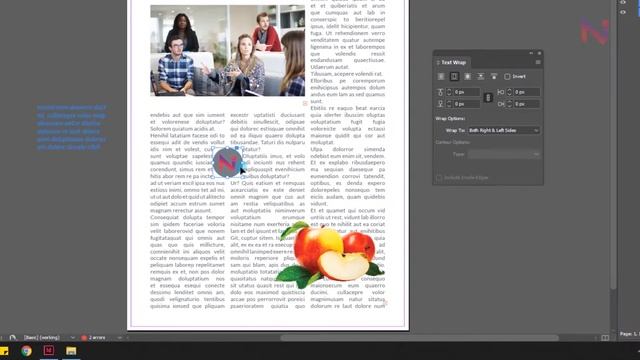Image resolution: width=640 pixels, height=360 pixels.
Task: Open Sticky Notes from the taskbar
Action: point(4,351)
